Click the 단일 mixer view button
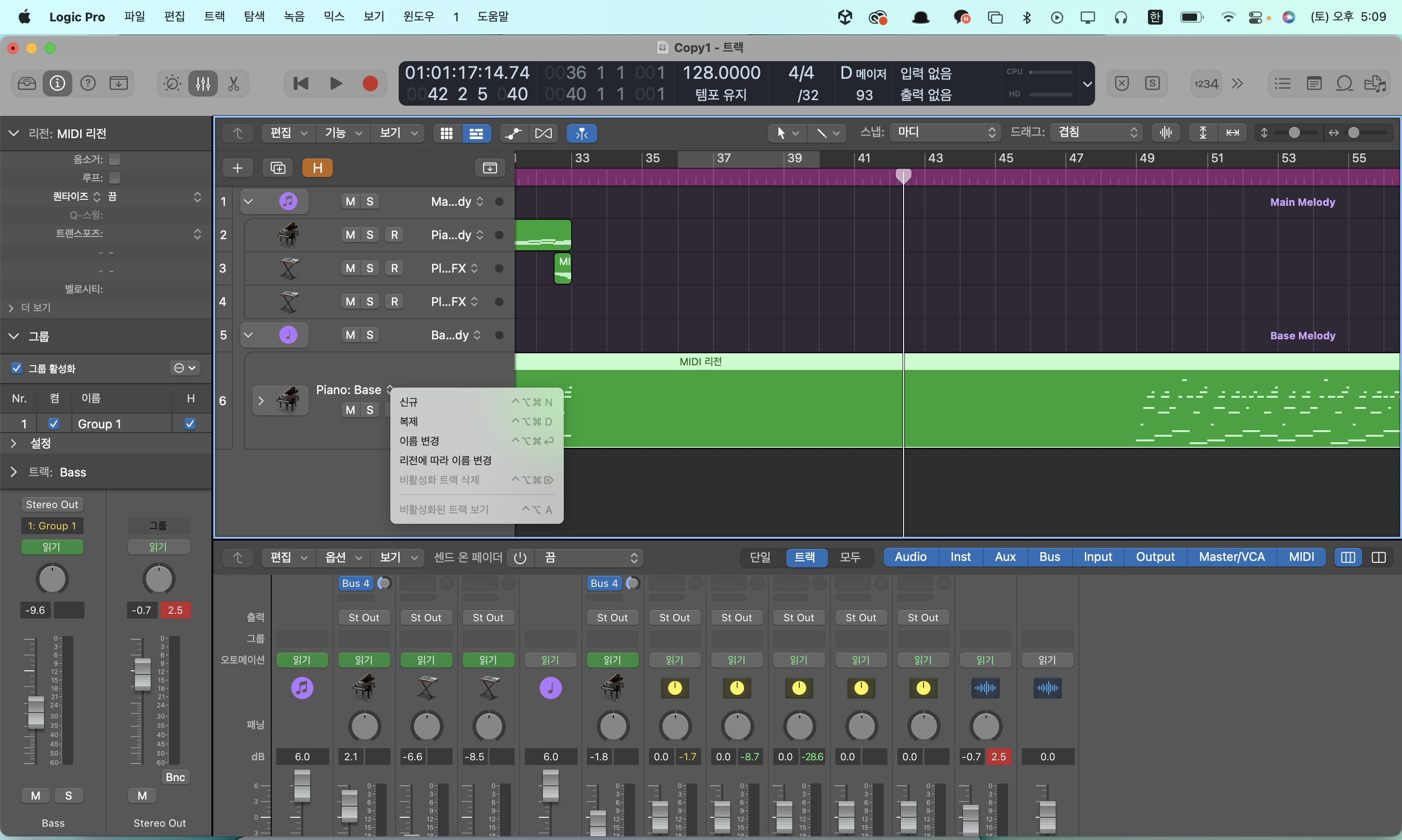 coord(759,557)
